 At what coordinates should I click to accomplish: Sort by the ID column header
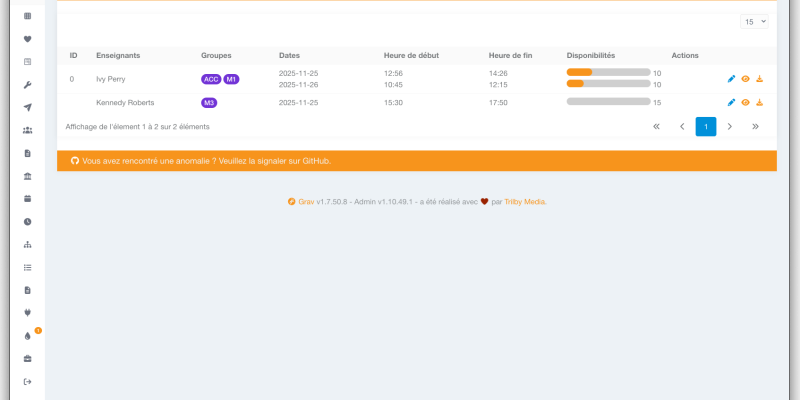coord(73,55)
